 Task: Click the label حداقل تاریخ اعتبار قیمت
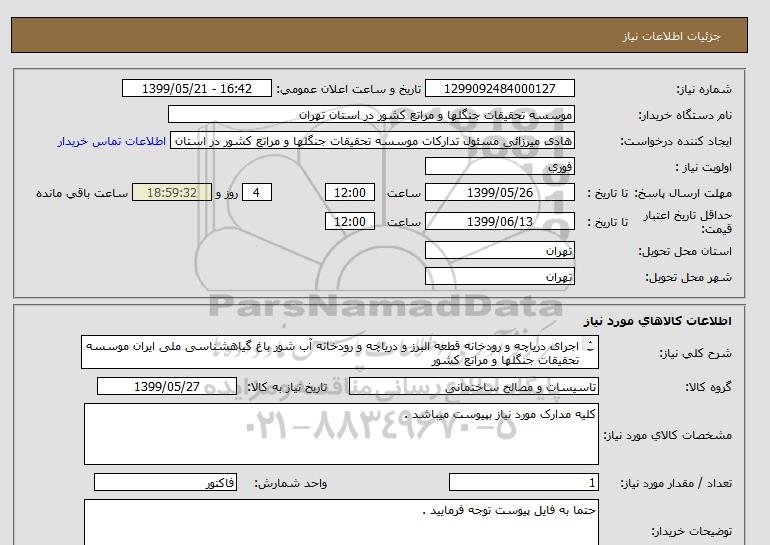coord(688,222)
